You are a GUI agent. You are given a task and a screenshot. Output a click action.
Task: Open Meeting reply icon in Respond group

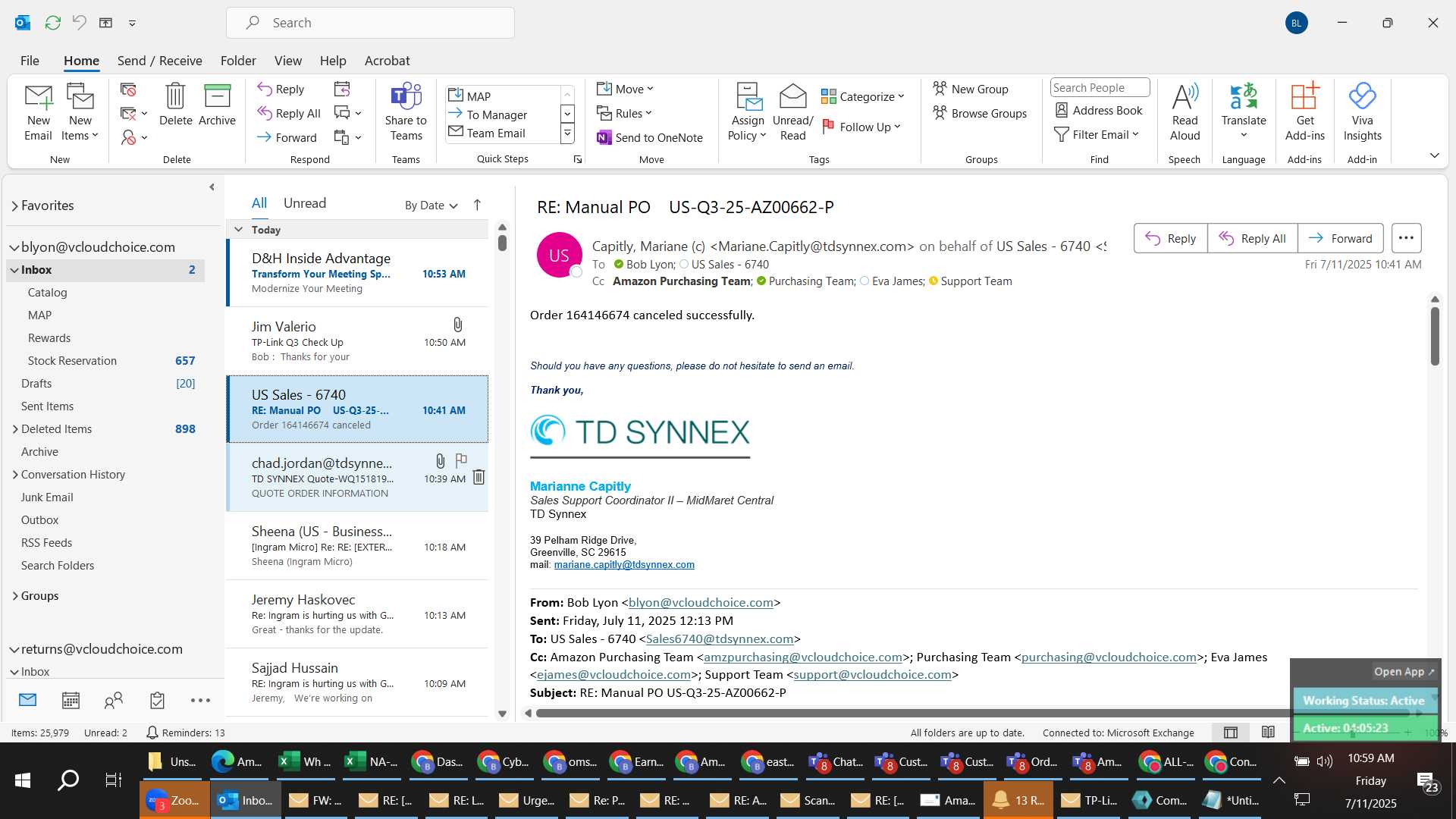342,89
